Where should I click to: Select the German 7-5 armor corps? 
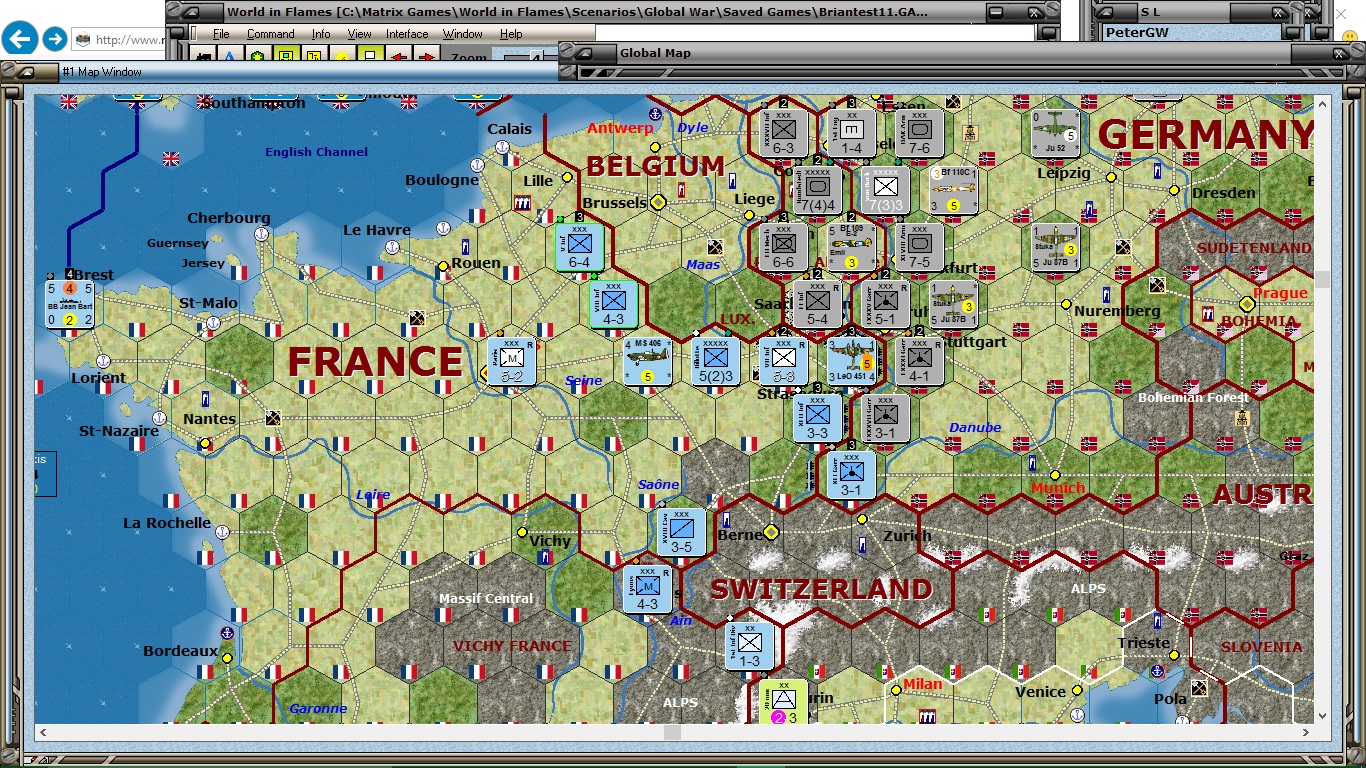coord(919,247)
